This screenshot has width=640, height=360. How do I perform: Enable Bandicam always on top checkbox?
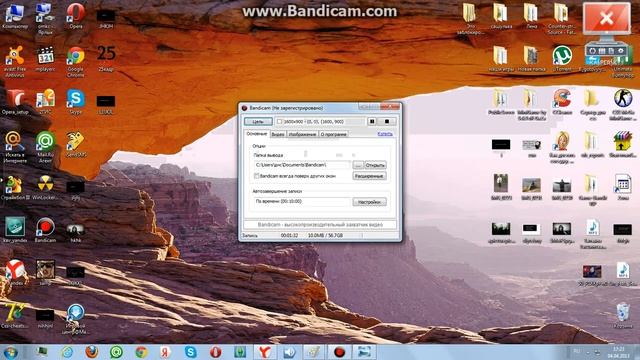pyautogui.click(x=256, y=176)
